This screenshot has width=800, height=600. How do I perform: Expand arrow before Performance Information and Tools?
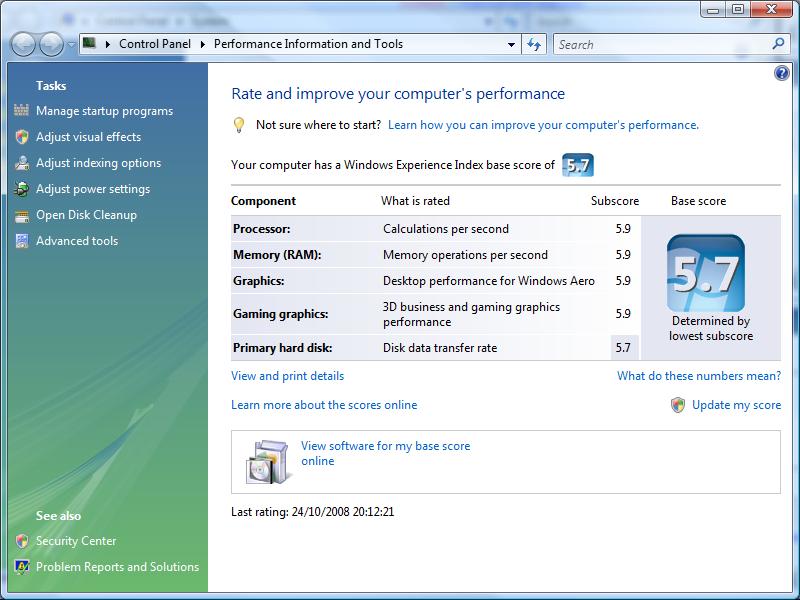tap(203, 44)
